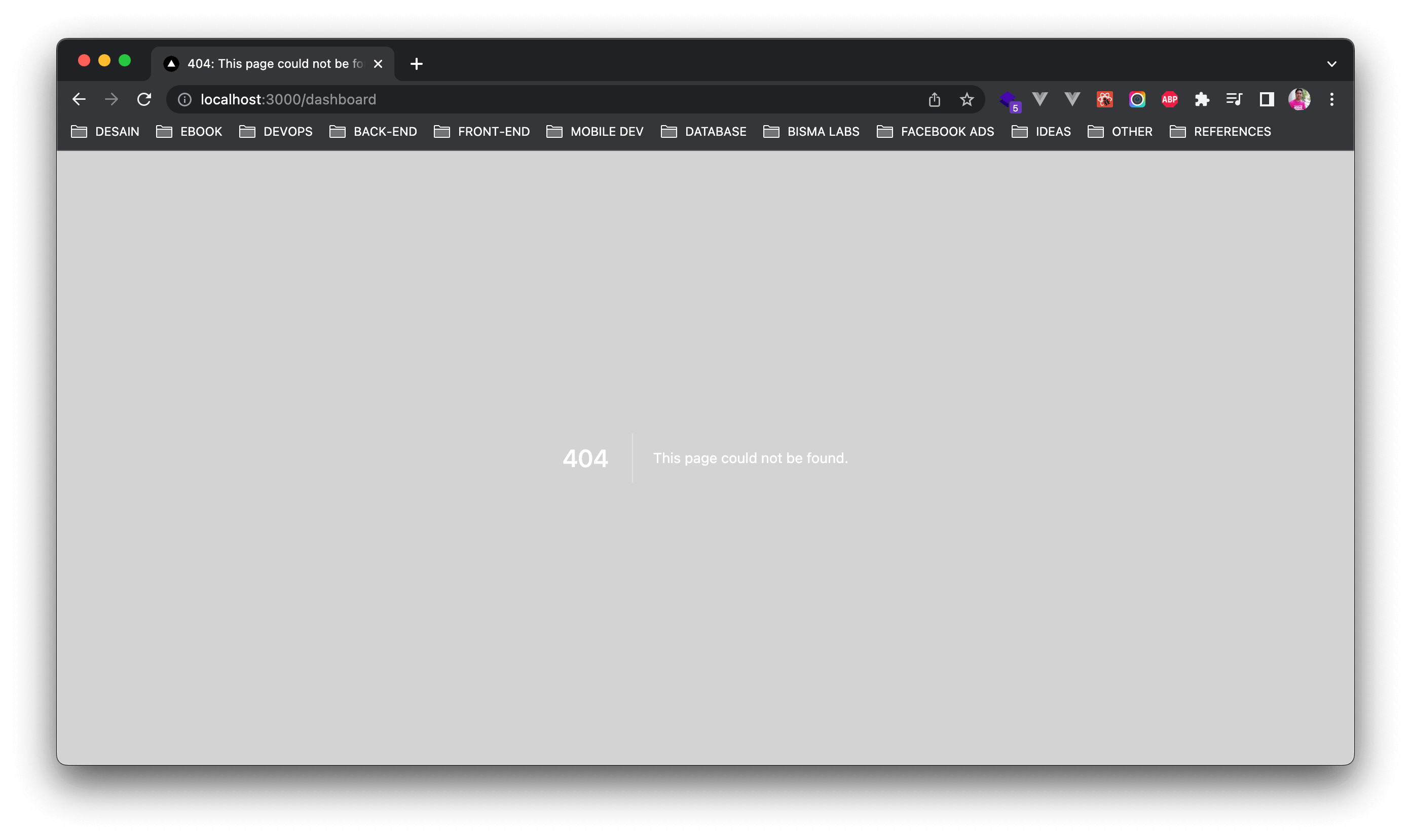
Task: Open a new tab with plus button
Action: (416, 64)
